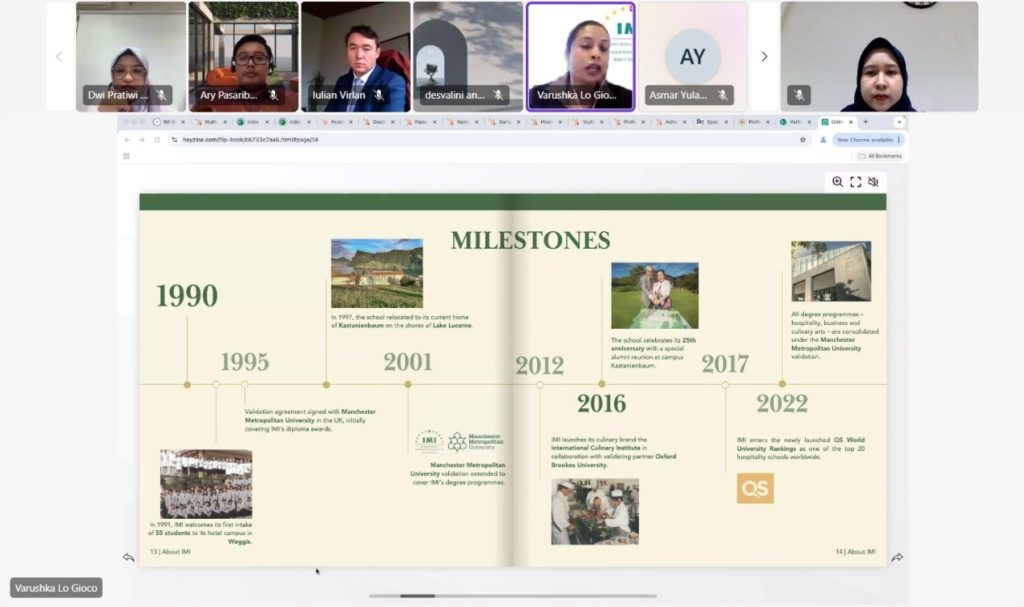
Task: Select Ary Pasarib's video tile
Action: (244, 57)
